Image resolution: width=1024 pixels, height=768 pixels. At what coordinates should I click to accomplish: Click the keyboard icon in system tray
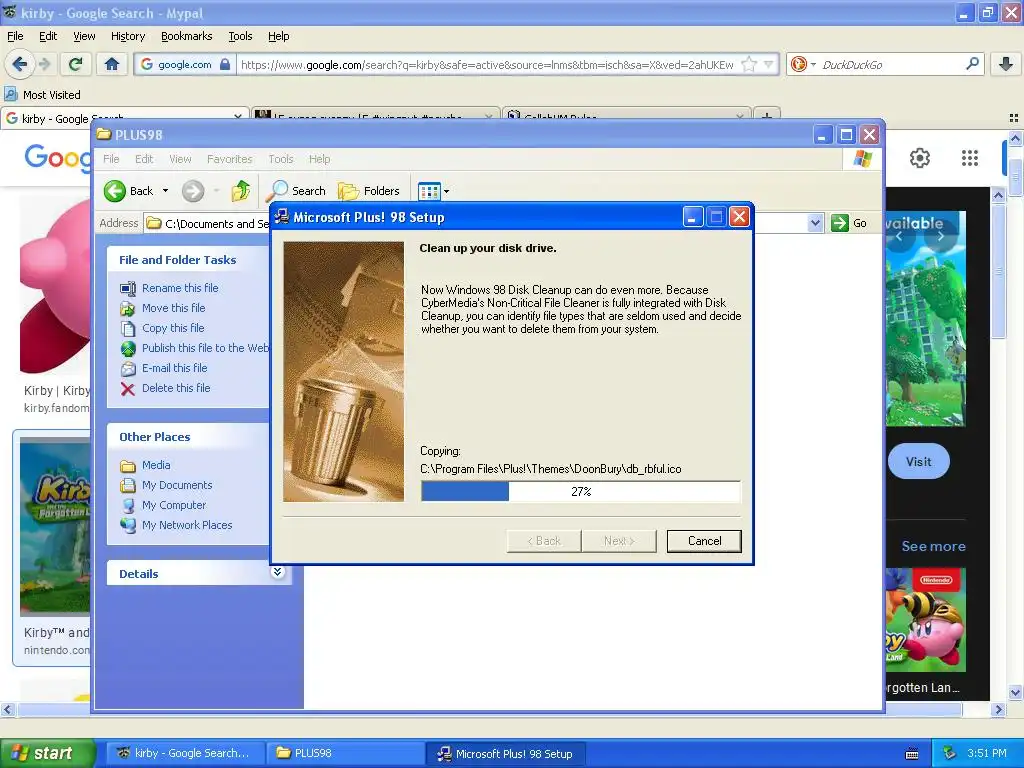coord(912,754)
